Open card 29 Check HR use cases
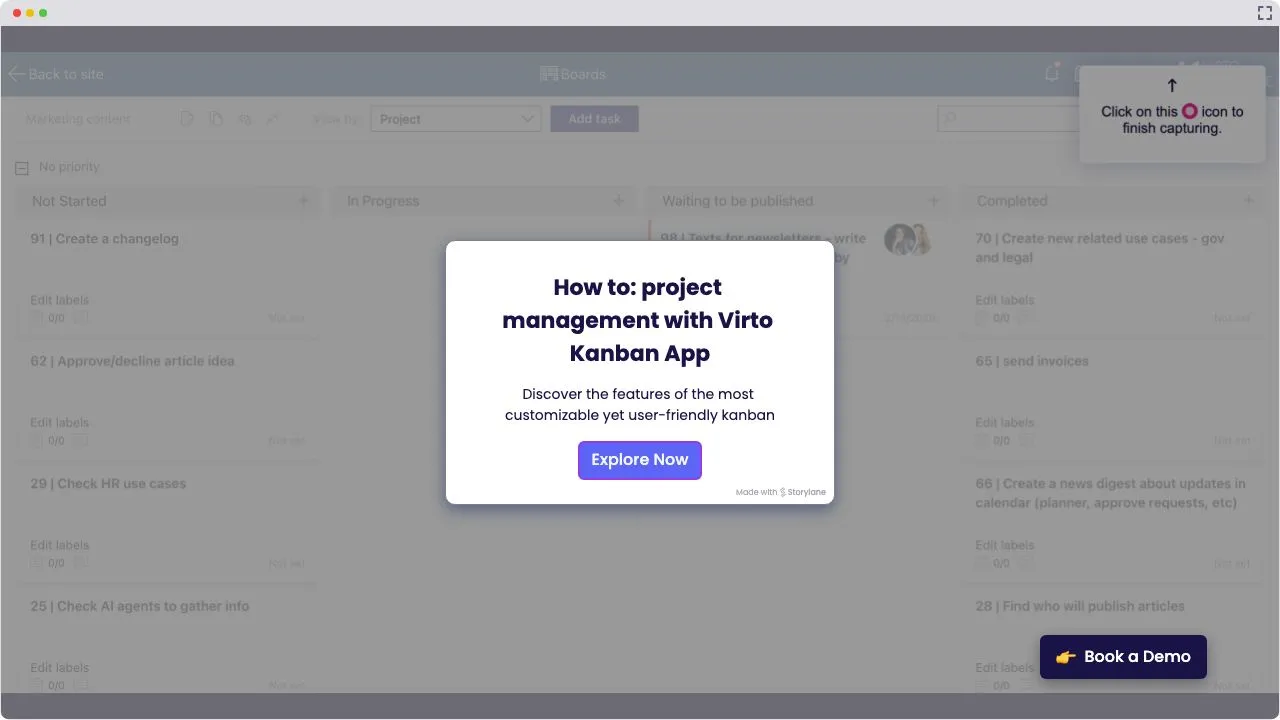This screenshot has width=1280, height=720. coord(108,484)
